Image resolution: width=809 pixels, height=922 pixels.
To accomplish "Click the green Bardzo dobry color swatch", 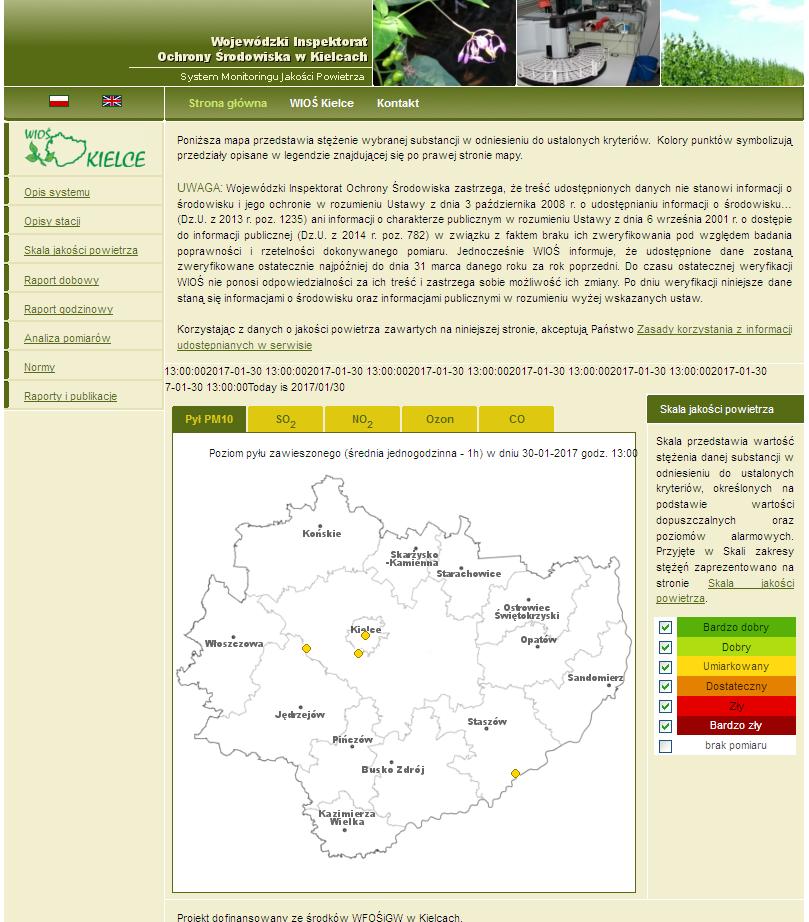I will [x=736, y=627].
